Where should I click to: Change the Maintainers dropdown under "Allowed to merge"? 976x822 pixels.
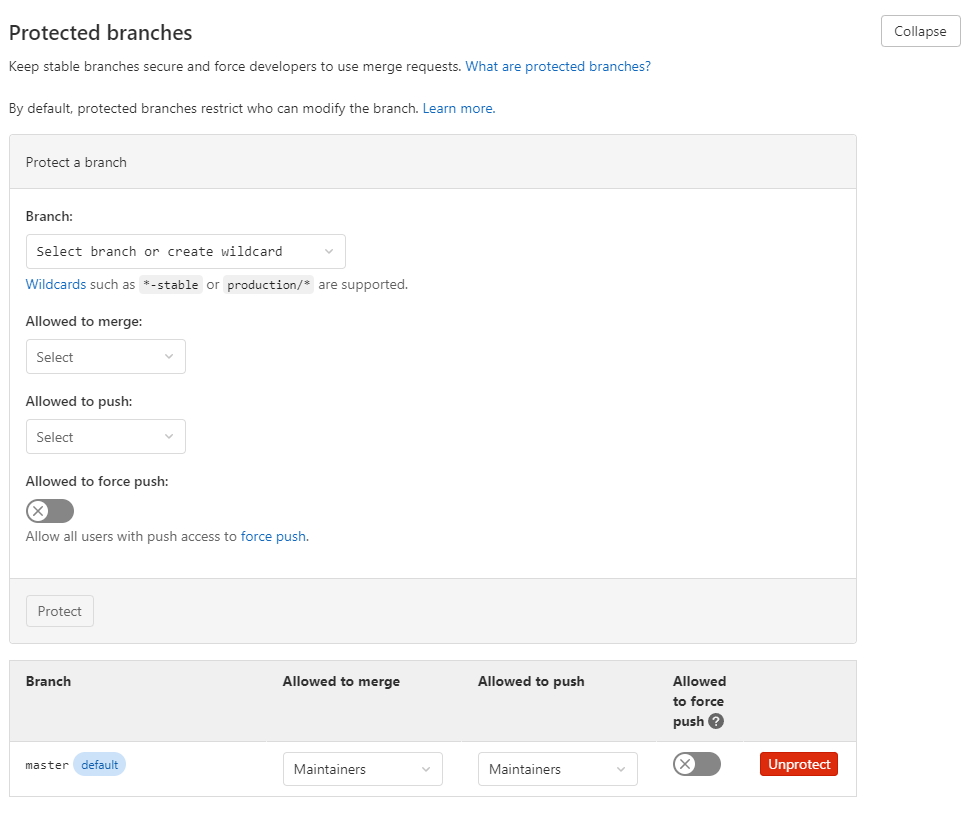(362, 768)
